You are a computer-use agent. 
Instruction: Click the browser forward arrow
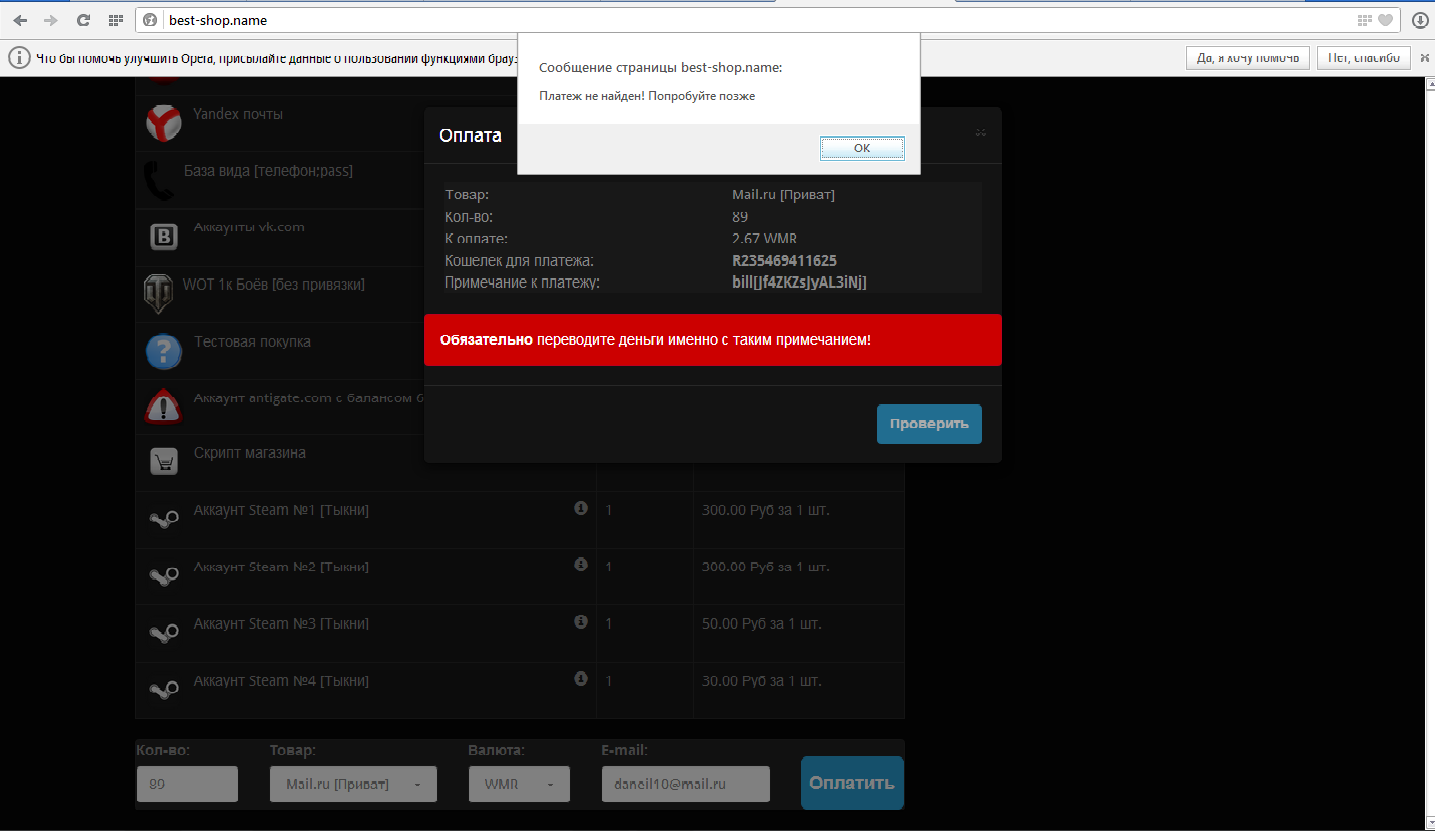(51, 20)
